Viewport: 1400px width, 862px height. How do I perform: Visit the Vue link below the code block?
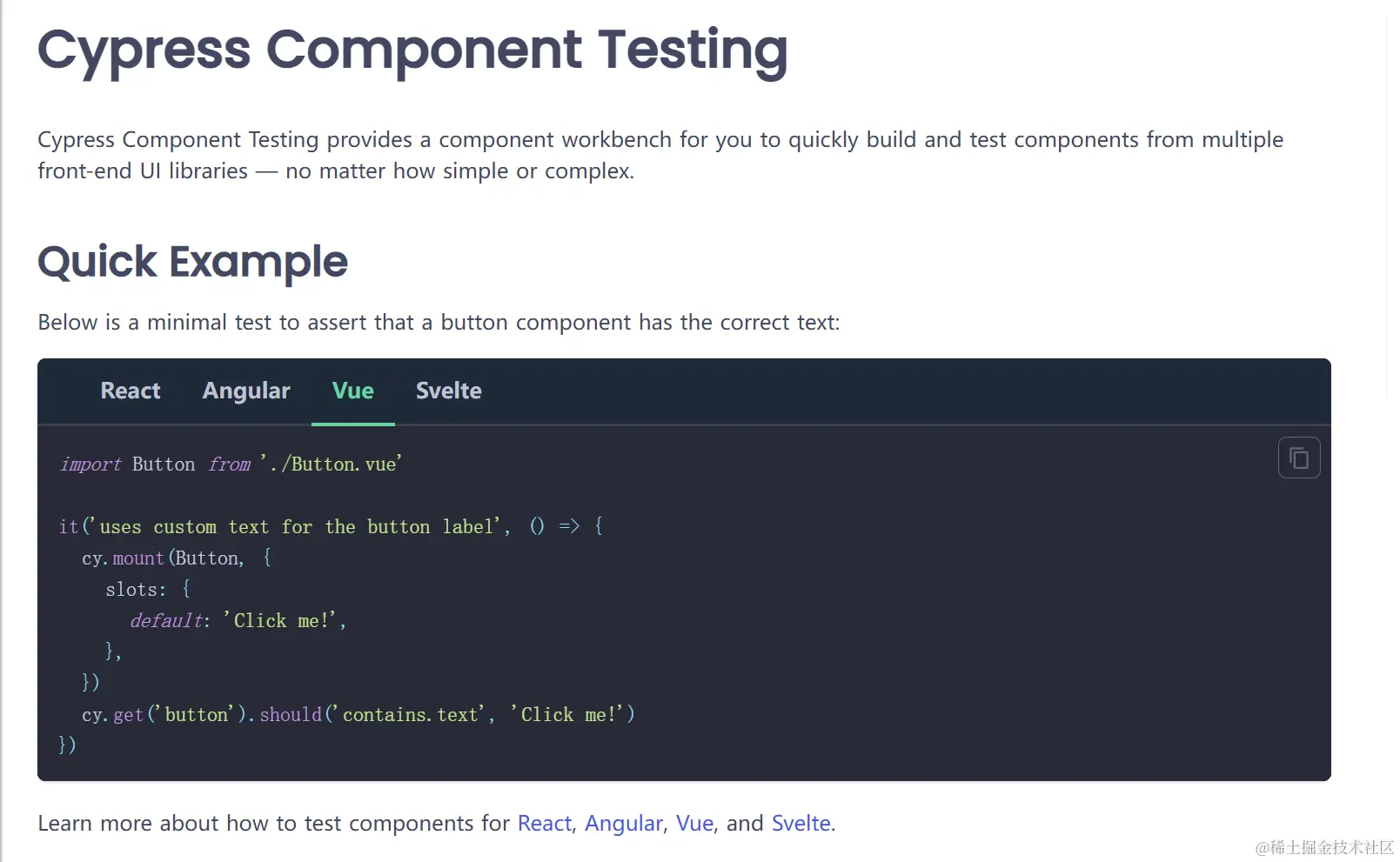[x=694, y=823]
